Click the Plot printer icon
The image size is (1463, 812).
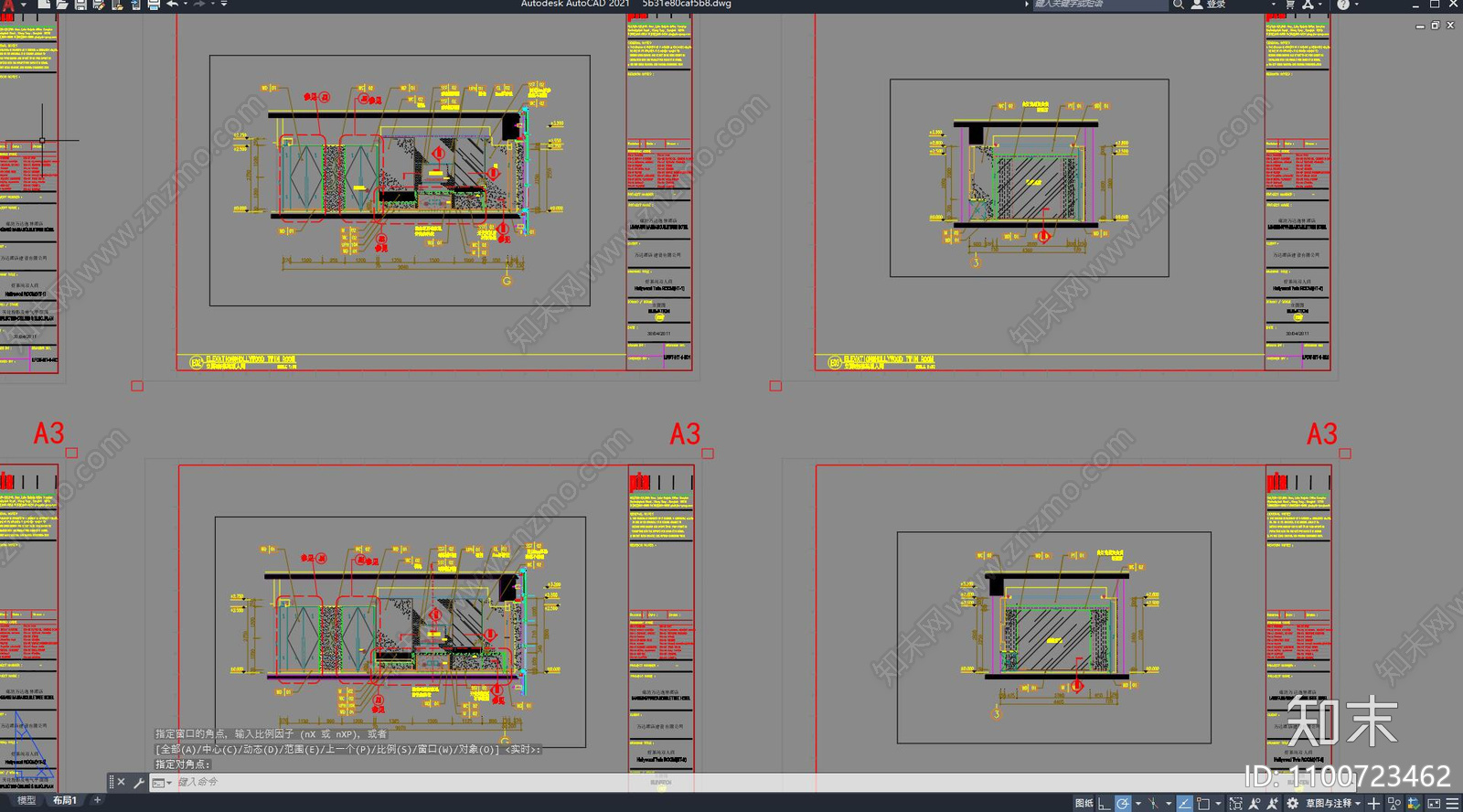tap(154, 5)
